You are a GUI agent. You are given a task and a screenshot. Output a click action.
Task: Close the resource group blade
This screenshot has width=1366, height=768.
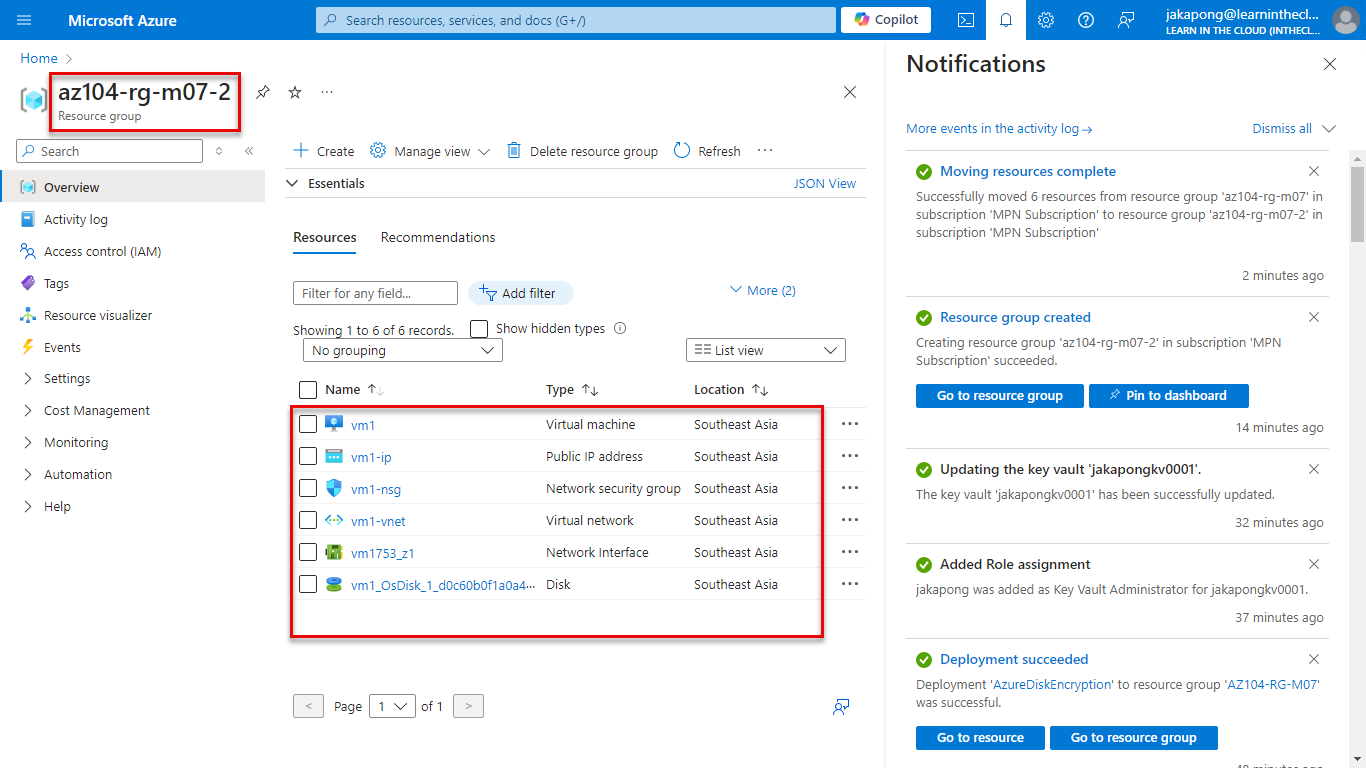pos(850,92)
